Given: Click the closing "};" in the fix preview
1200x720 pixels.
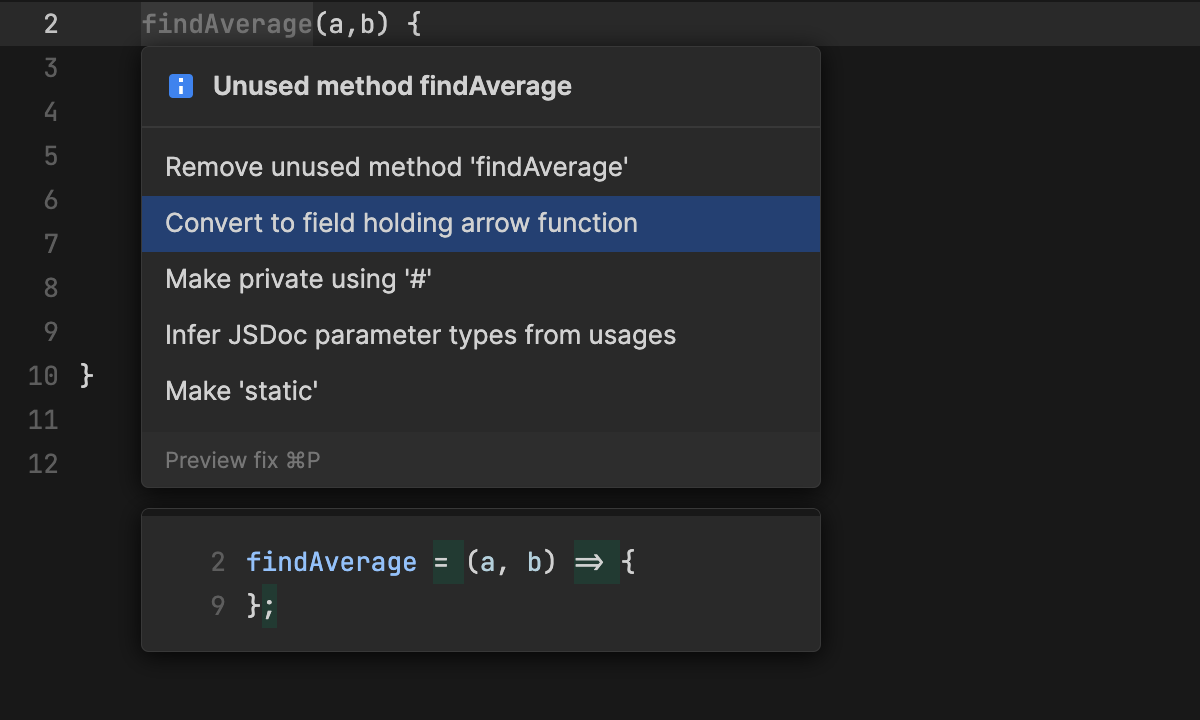Looking at the screenshot, I should [x=261, y=606].
